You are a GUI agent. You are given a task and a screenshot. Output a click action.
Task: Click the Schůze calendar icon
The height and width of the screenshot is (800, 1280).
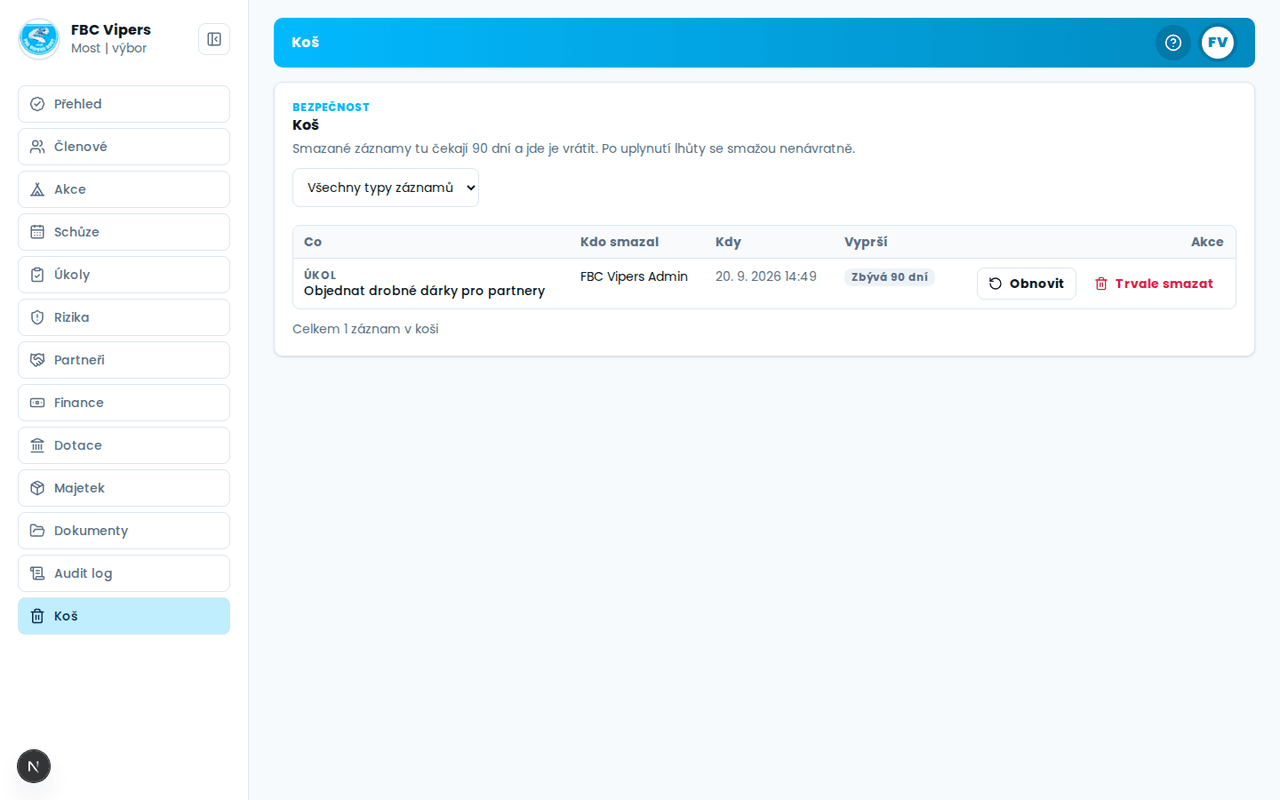37,232
